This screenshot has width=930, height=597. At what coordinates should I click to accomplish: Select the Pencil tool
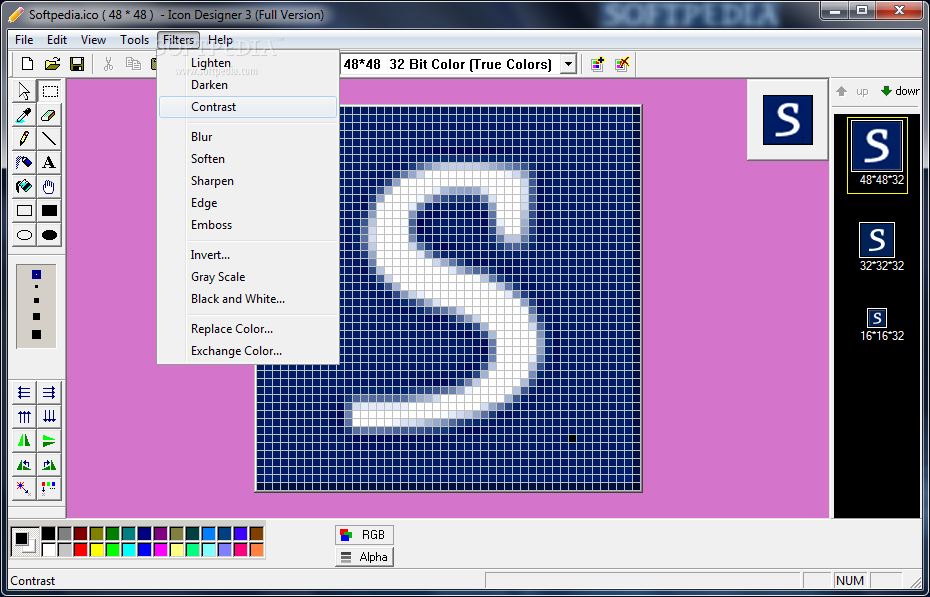[x=24, y=139]
